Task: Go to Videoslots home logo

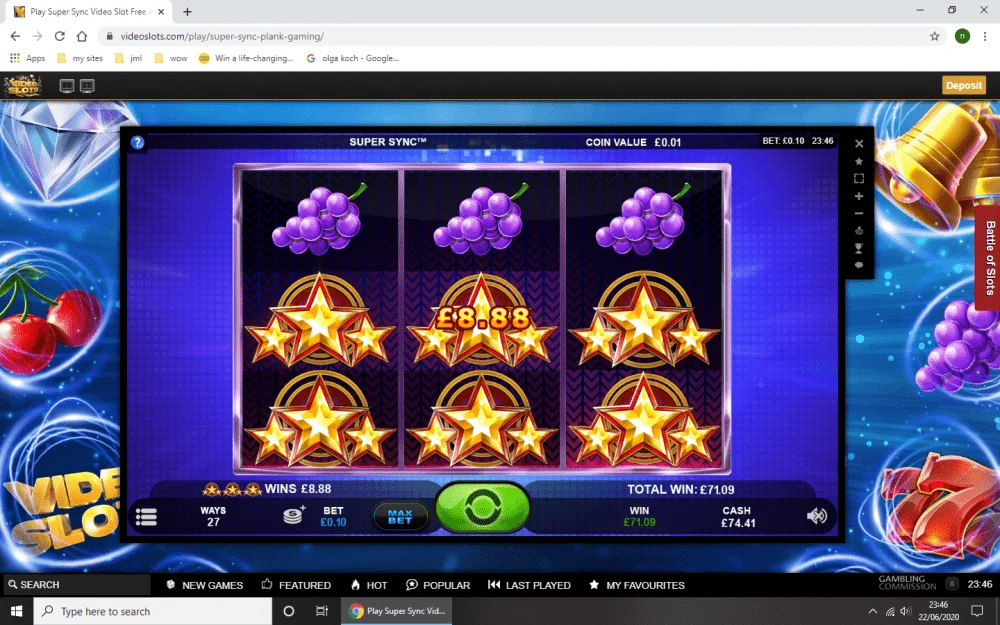Action: point(23,86)
